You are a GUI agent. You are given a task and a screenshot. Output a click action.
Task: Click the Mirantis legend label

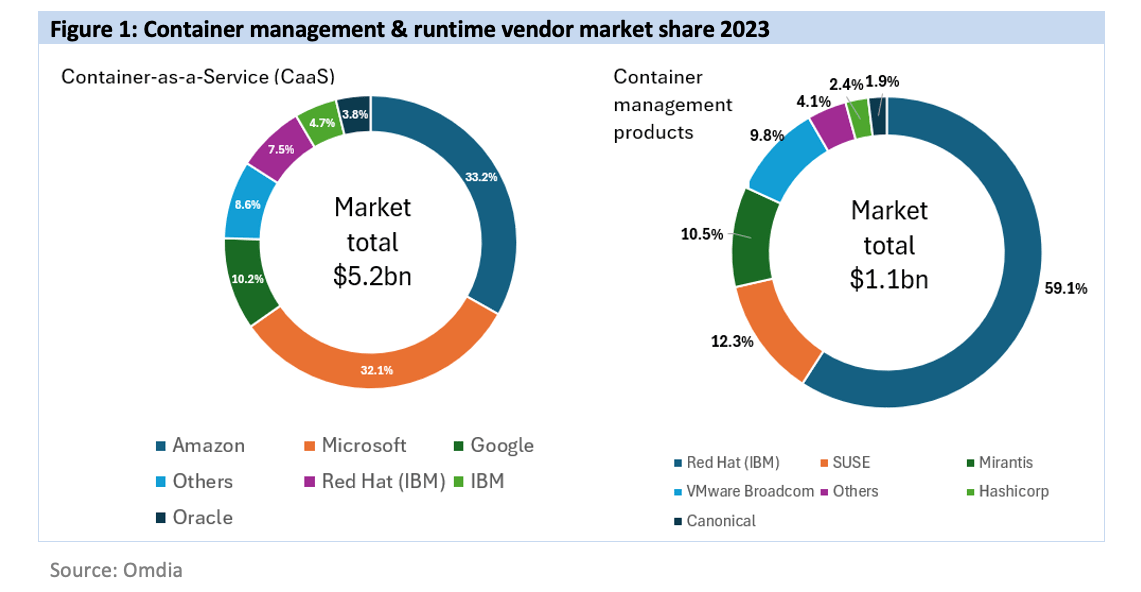1006,463
